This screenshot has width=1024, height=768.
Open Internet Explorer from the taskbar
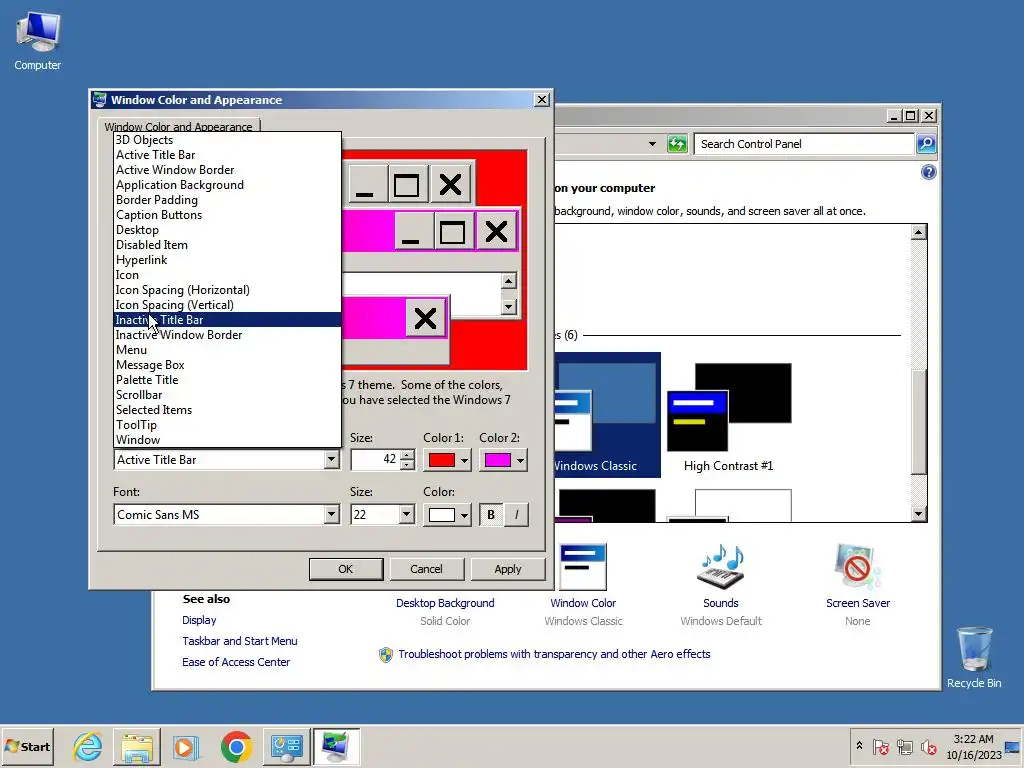click(x=88, y=746)
